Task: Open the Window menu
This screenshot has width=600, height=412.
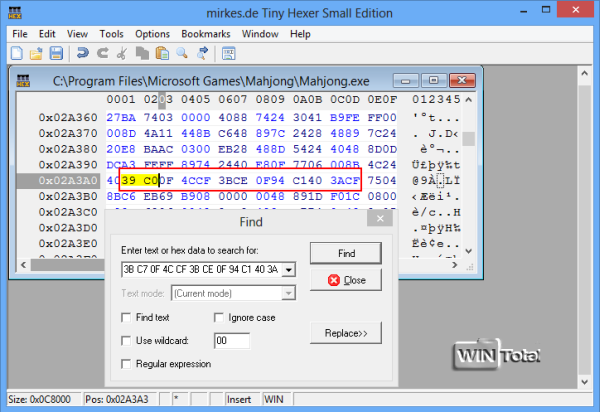Action: click(260, 34)
